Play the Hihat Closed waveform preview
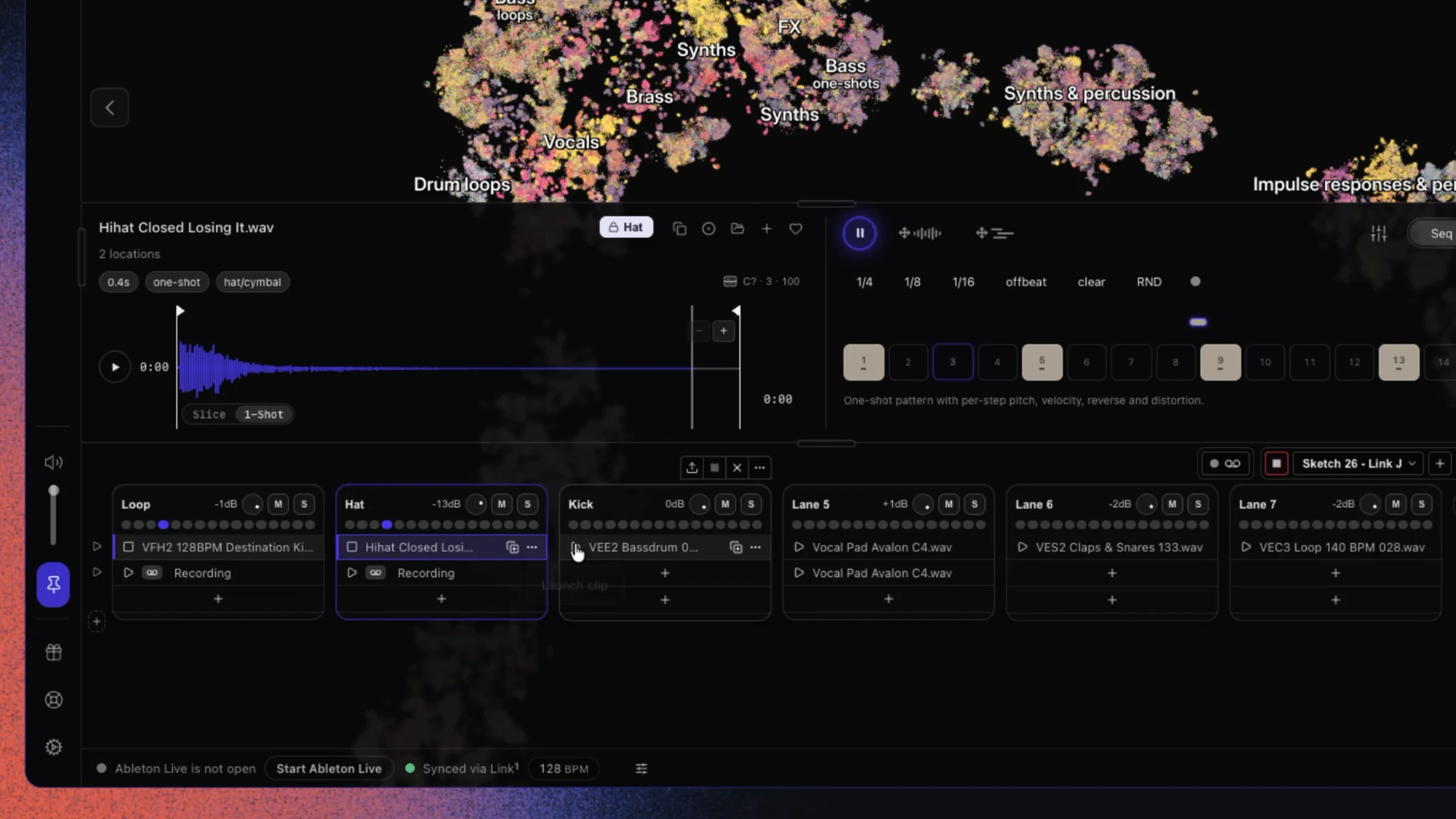Screen dimensions: 1456x819 [x=115, y=367]
